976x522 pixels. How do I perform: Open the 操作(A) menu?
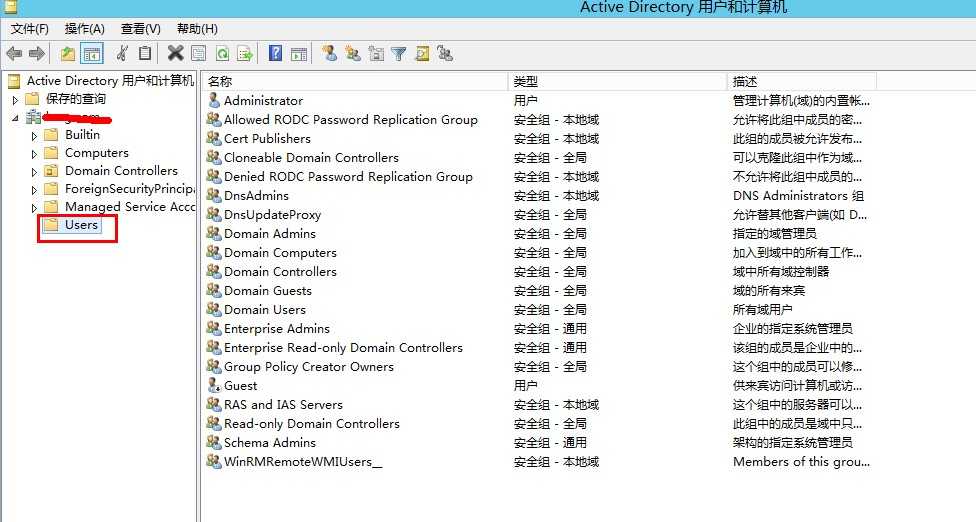tap(85, 29)
